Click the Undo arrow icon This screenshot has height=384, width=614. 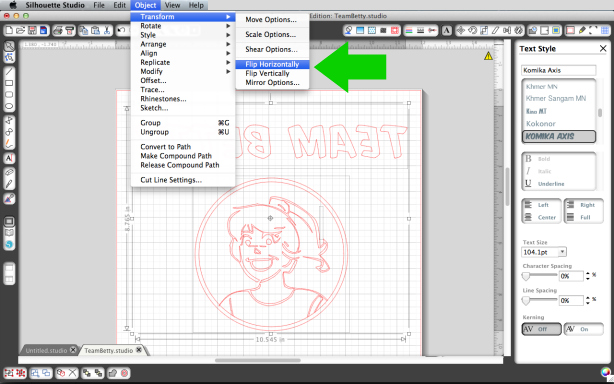(121, 30)
